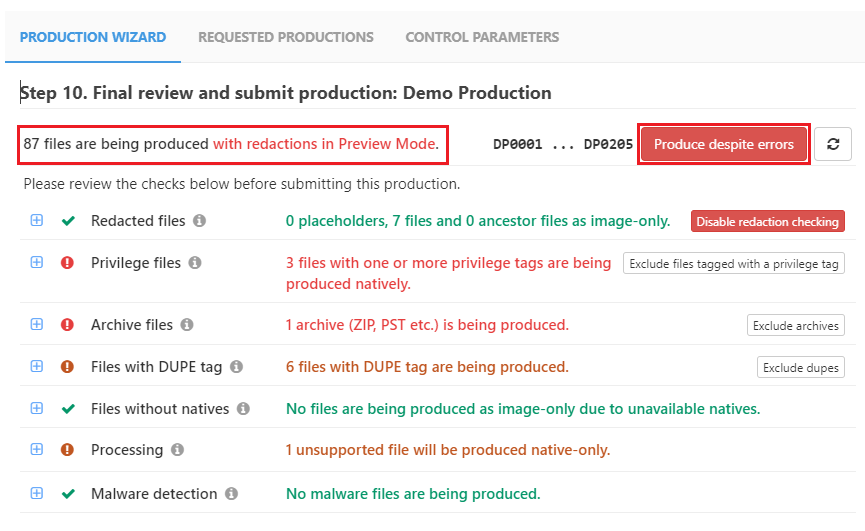The height and width of the screenshot is (531, 865).
Task: Click 6 files with DUPE tag message
Action: coord(427,367)
